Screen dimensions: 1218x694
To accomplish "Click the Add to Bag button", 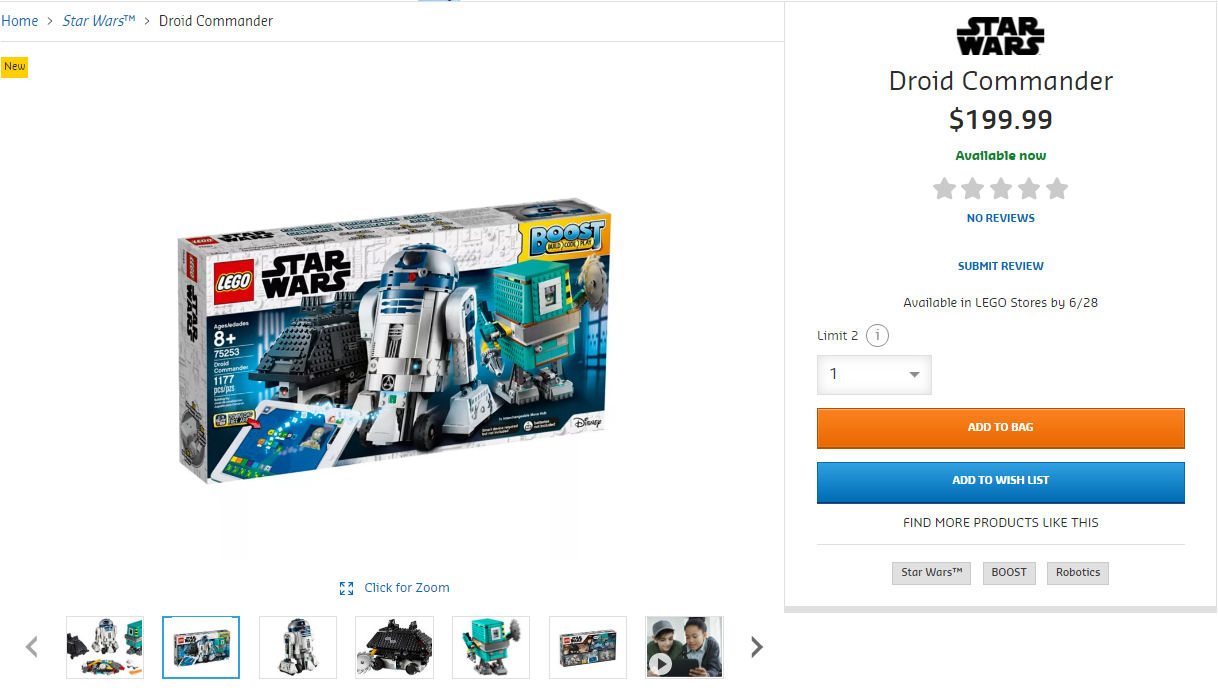I will point(1001,428).
